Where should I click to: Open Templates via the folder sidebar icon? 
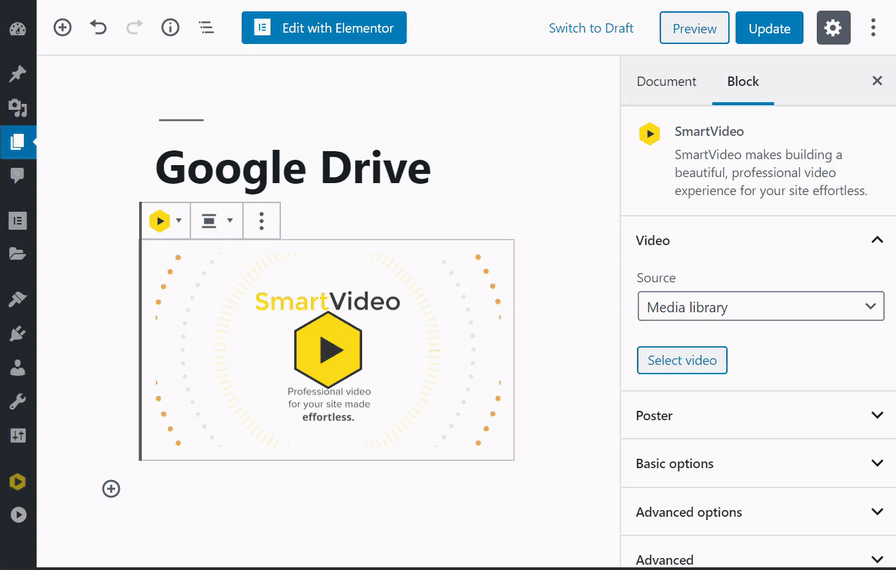(x=18, y=254)
